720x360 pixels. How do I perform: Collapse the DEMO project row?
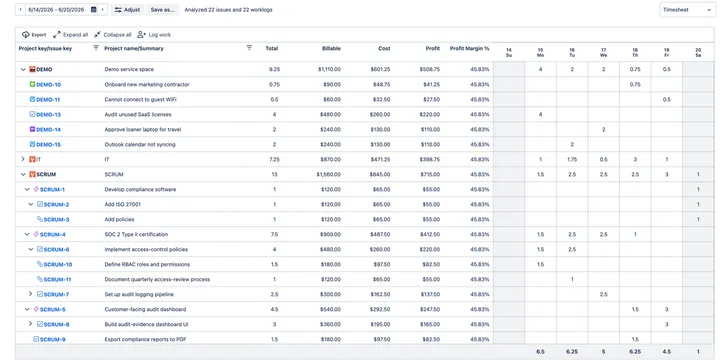pos(23,70)
